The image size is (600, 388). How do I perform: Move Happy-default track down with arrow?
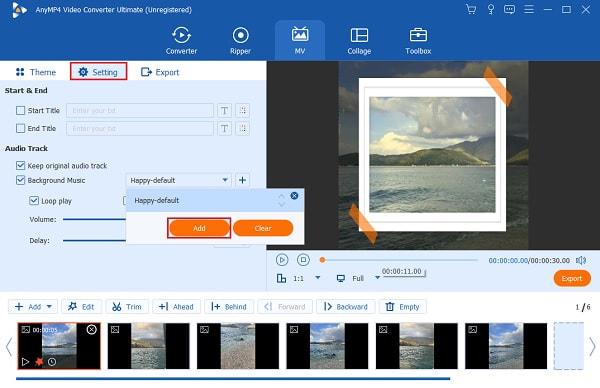[x=282, y=205]
